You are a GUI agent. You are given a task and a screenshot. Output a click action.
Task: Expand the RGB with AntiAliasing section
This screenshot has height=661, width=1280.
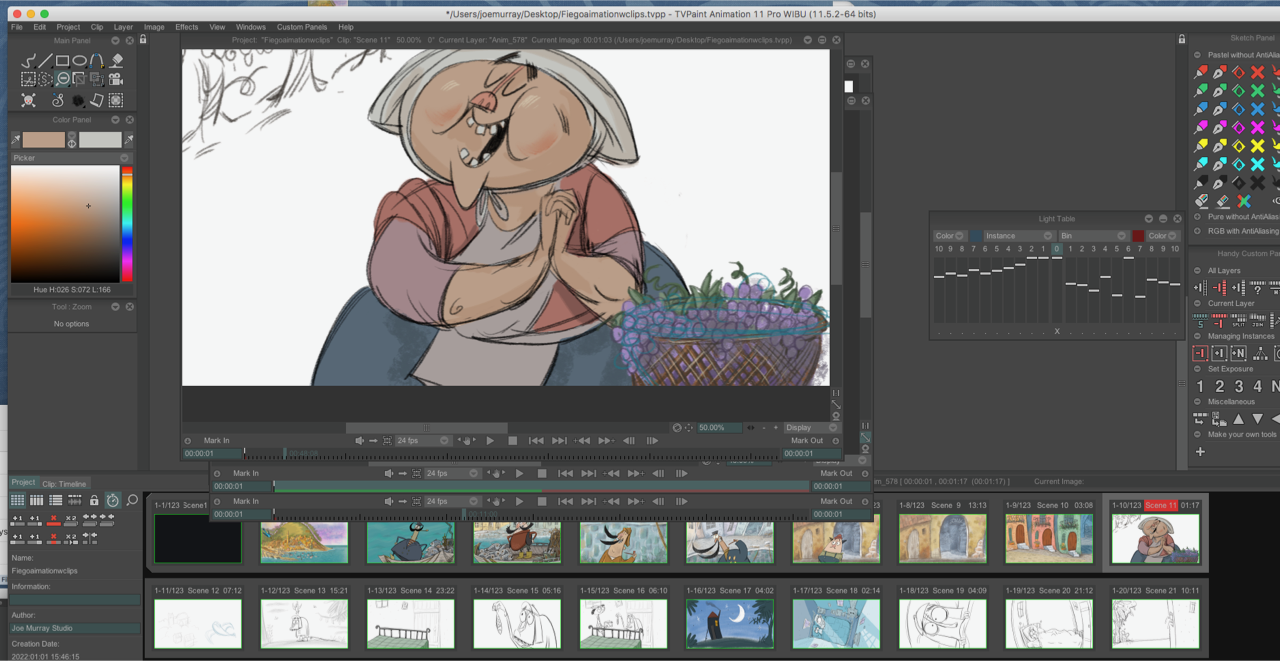[1197, 231]
